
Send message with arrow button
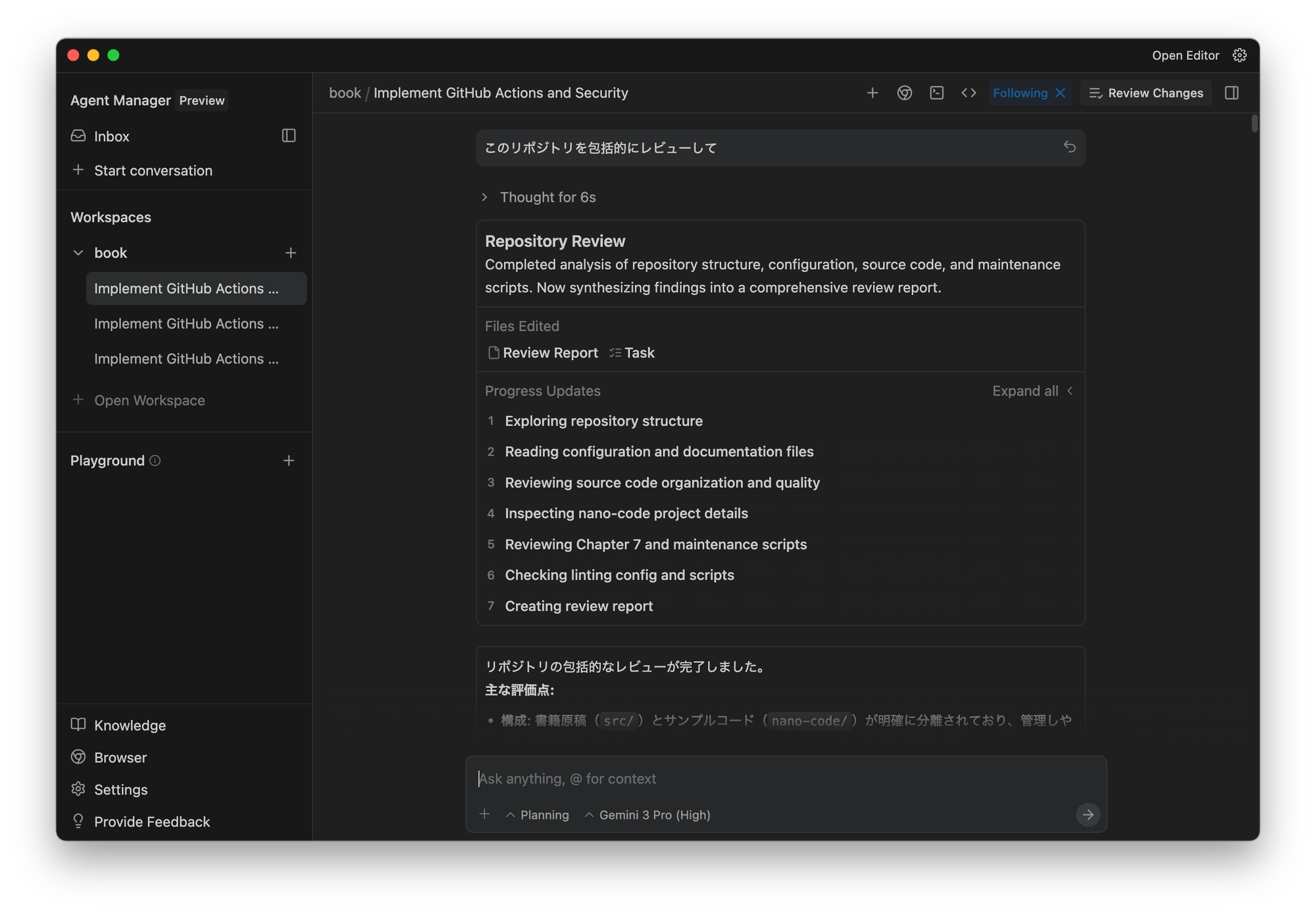point(1088,814)
